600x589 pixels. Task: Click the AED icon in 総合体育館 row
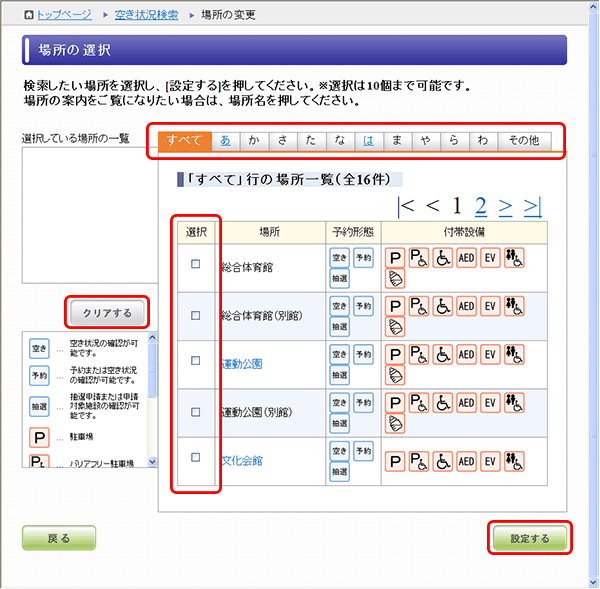(466, 258)
